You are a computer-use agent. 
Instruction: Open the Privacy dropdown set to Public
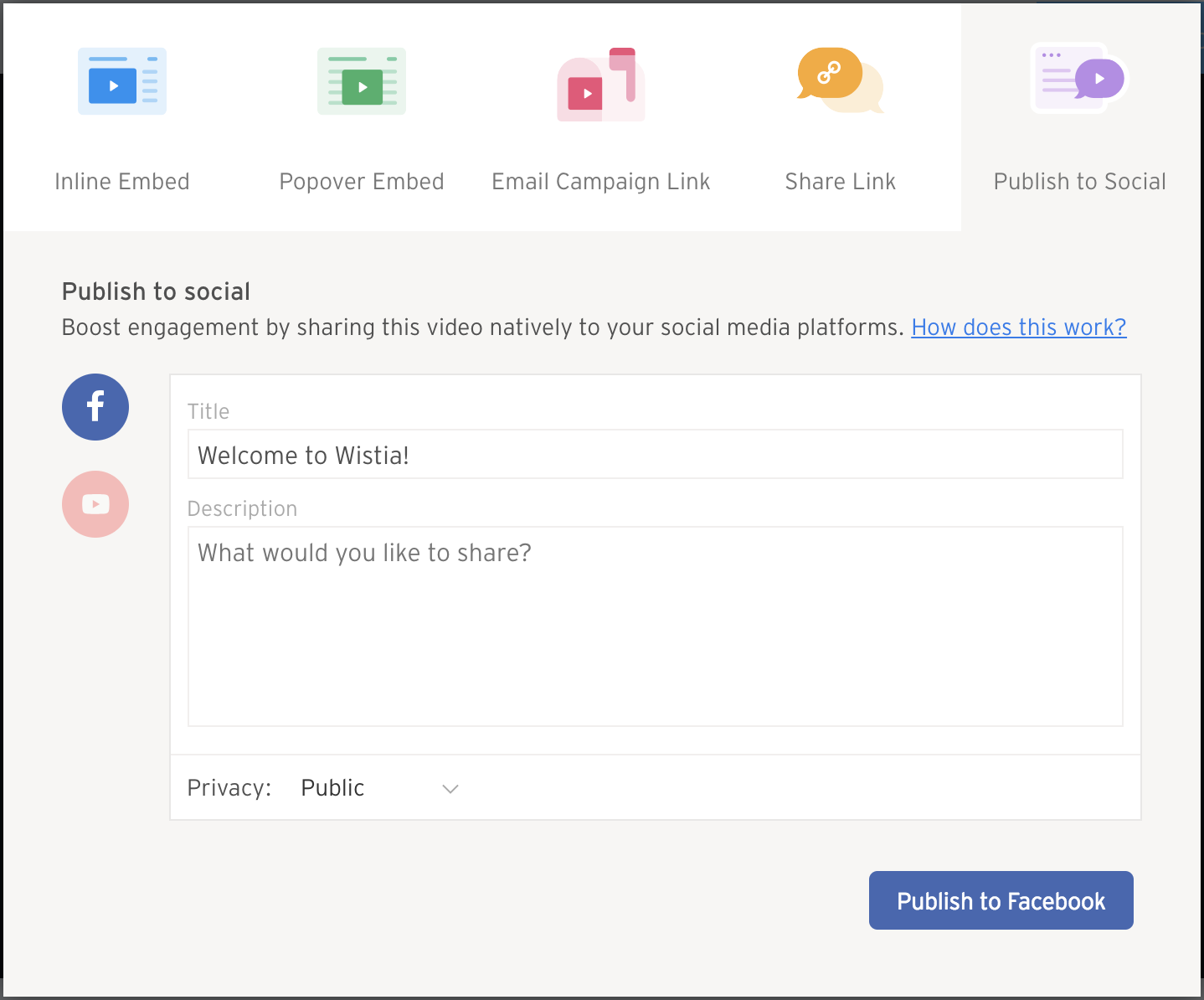[x=380, y=788]
